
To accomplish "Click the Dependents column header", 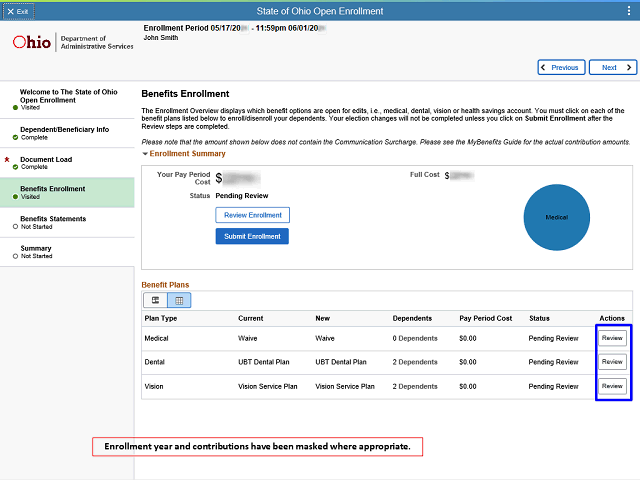I will coord(412,318).
